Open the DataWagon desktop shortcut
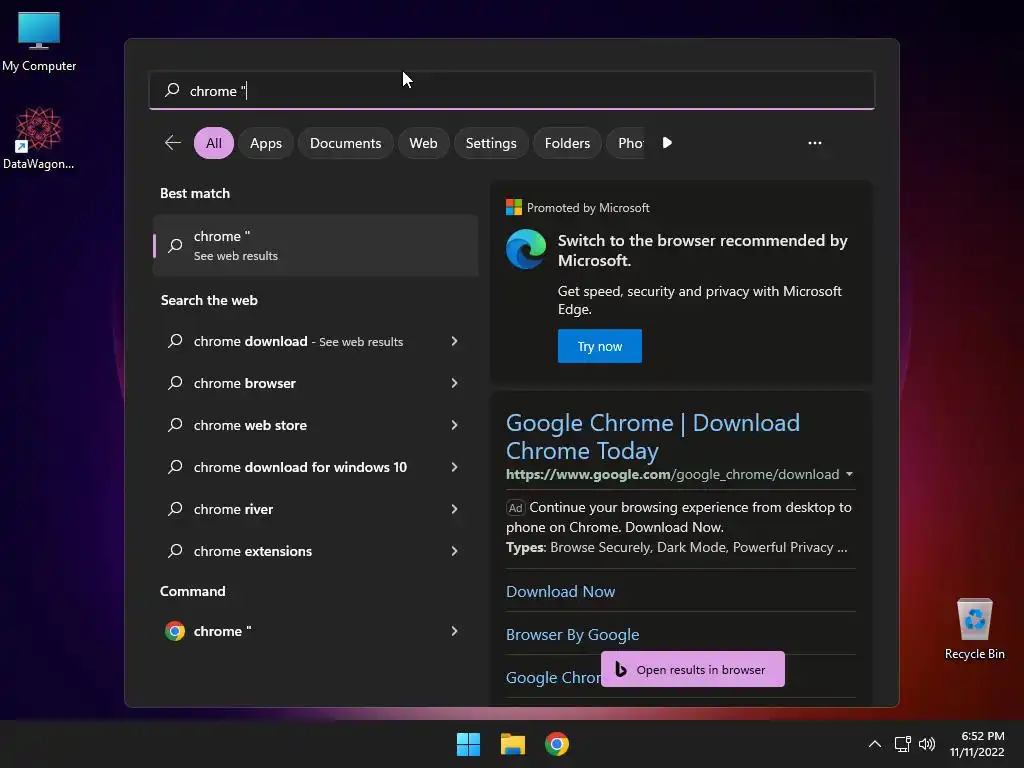This screenshot has width=1024, height=768. point(38,138)
